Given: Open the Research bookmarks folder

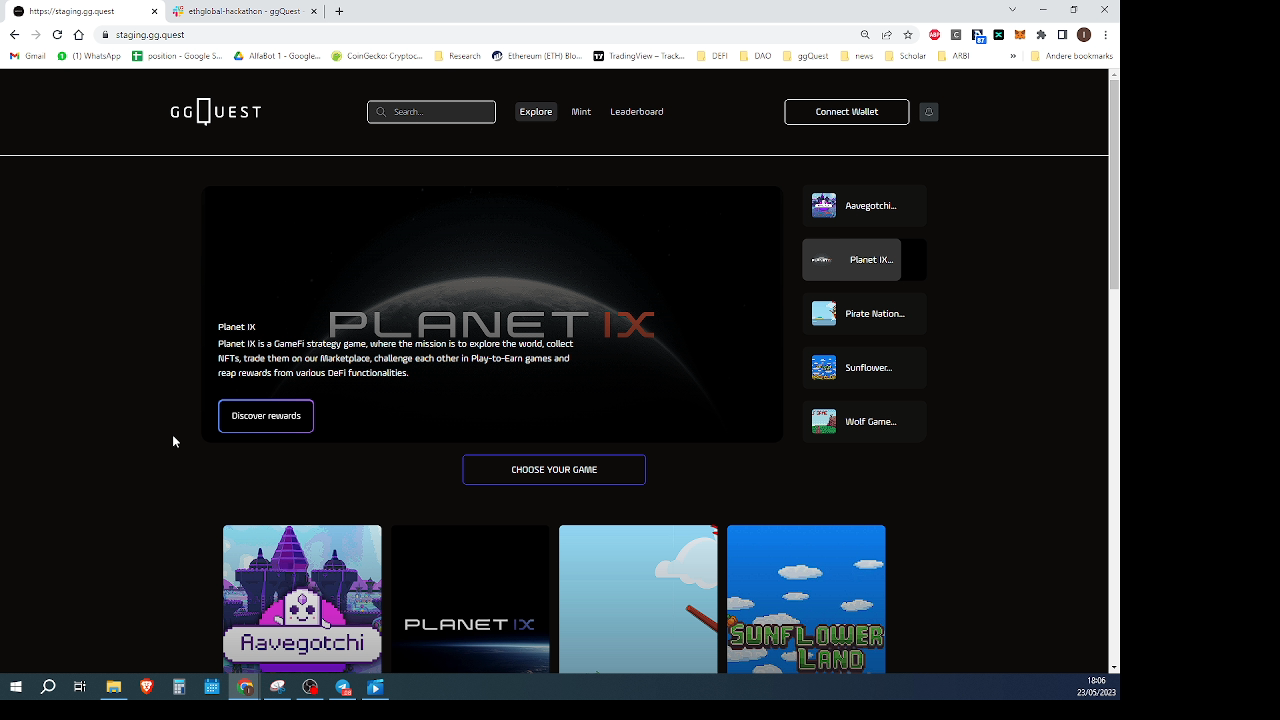Looking at the screenshot, I should pos(457,56).
